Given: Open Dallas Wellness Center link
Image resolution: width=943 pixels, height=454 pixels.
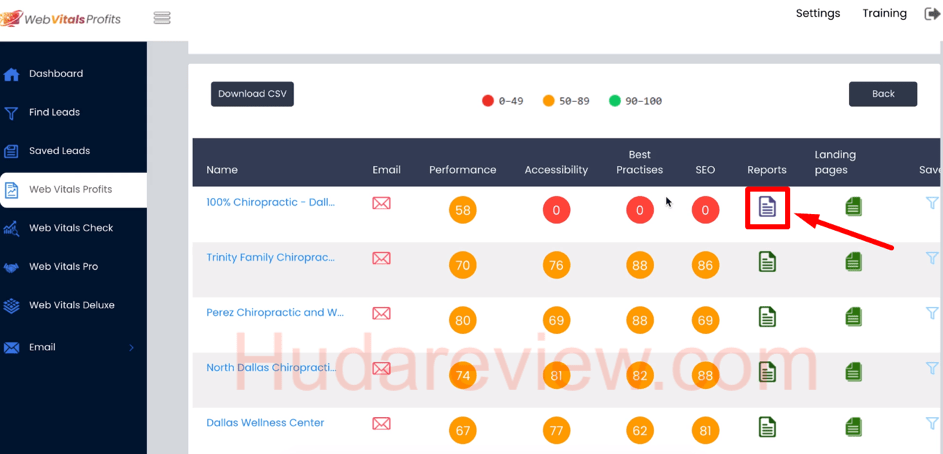Looking at the screenshot, I should coord(265,423).
